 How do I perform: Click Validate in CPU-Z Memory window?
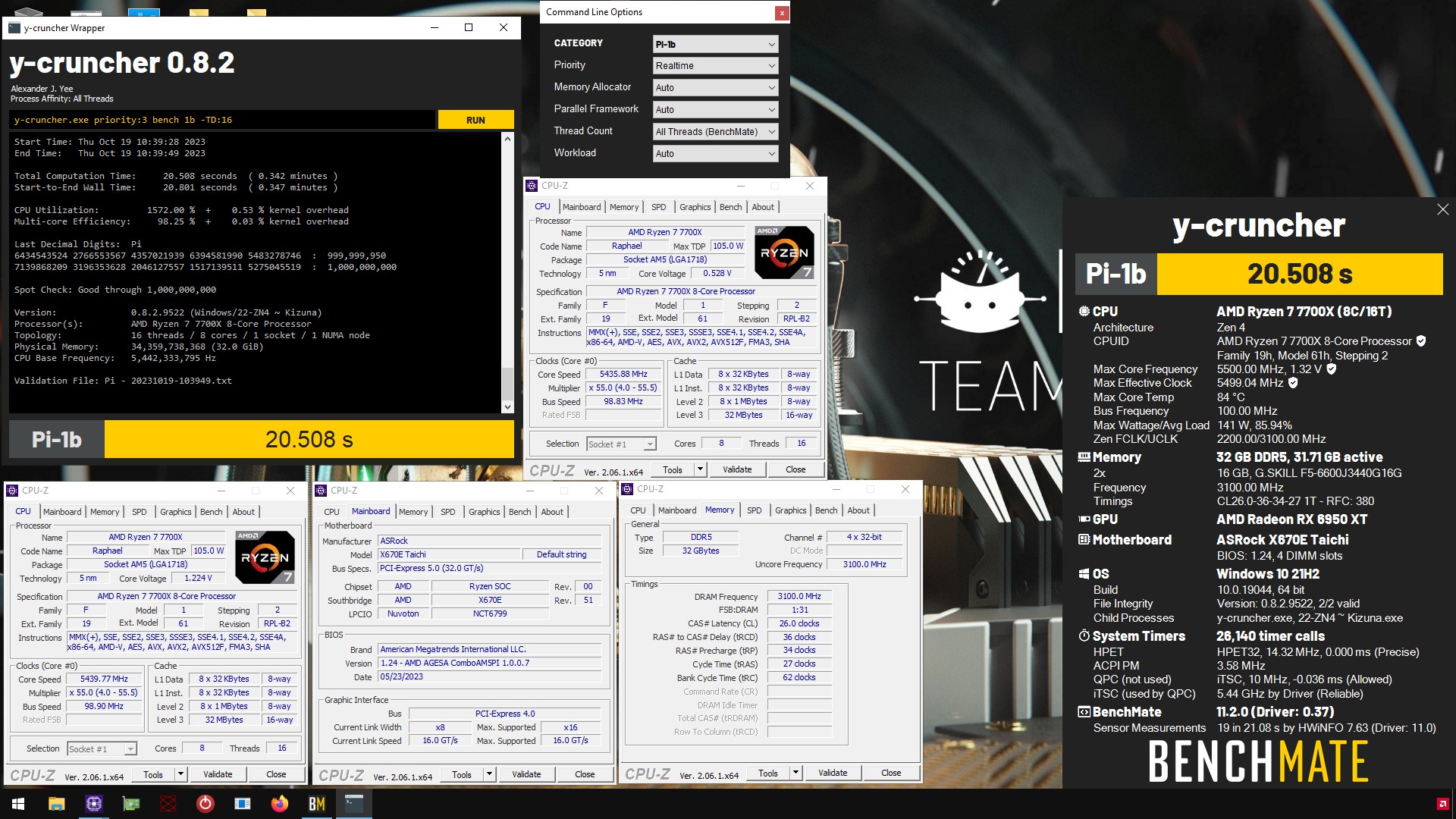833,773
